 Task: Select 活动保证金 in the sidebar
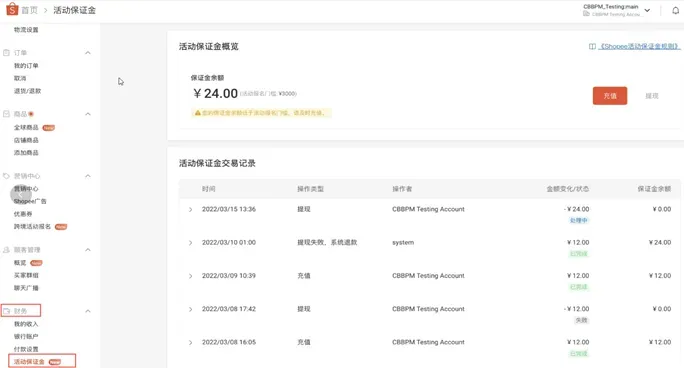click(x=29, y=361)
